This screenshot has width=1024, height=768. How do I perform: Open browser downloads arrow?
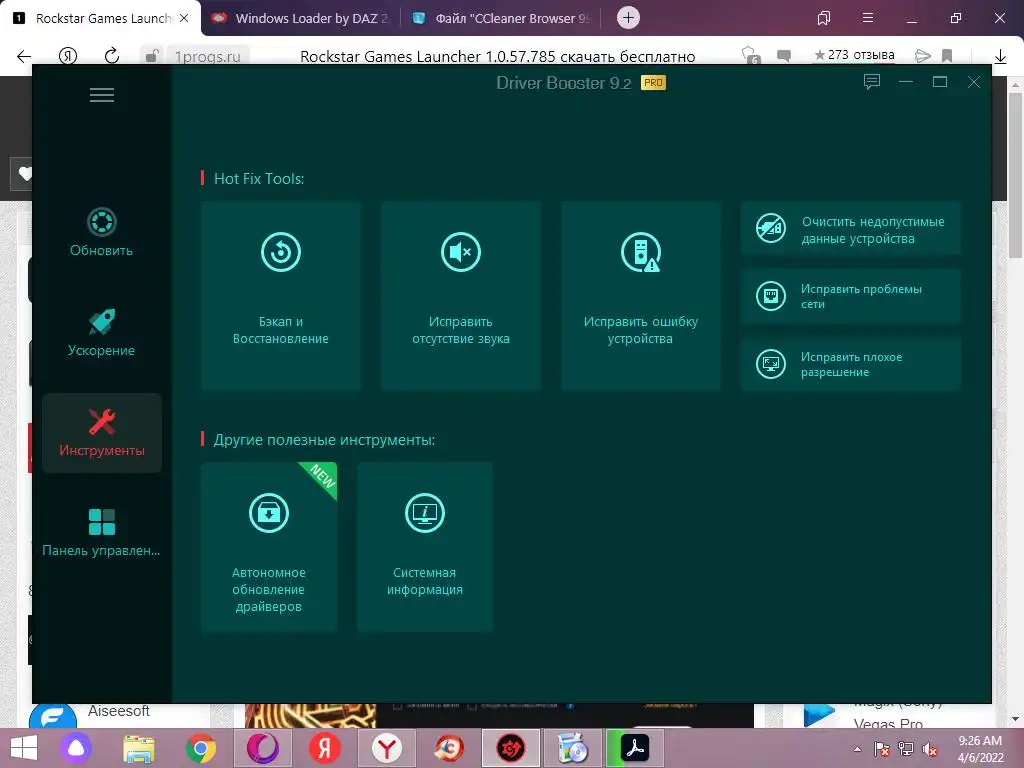coord(1000,57)
